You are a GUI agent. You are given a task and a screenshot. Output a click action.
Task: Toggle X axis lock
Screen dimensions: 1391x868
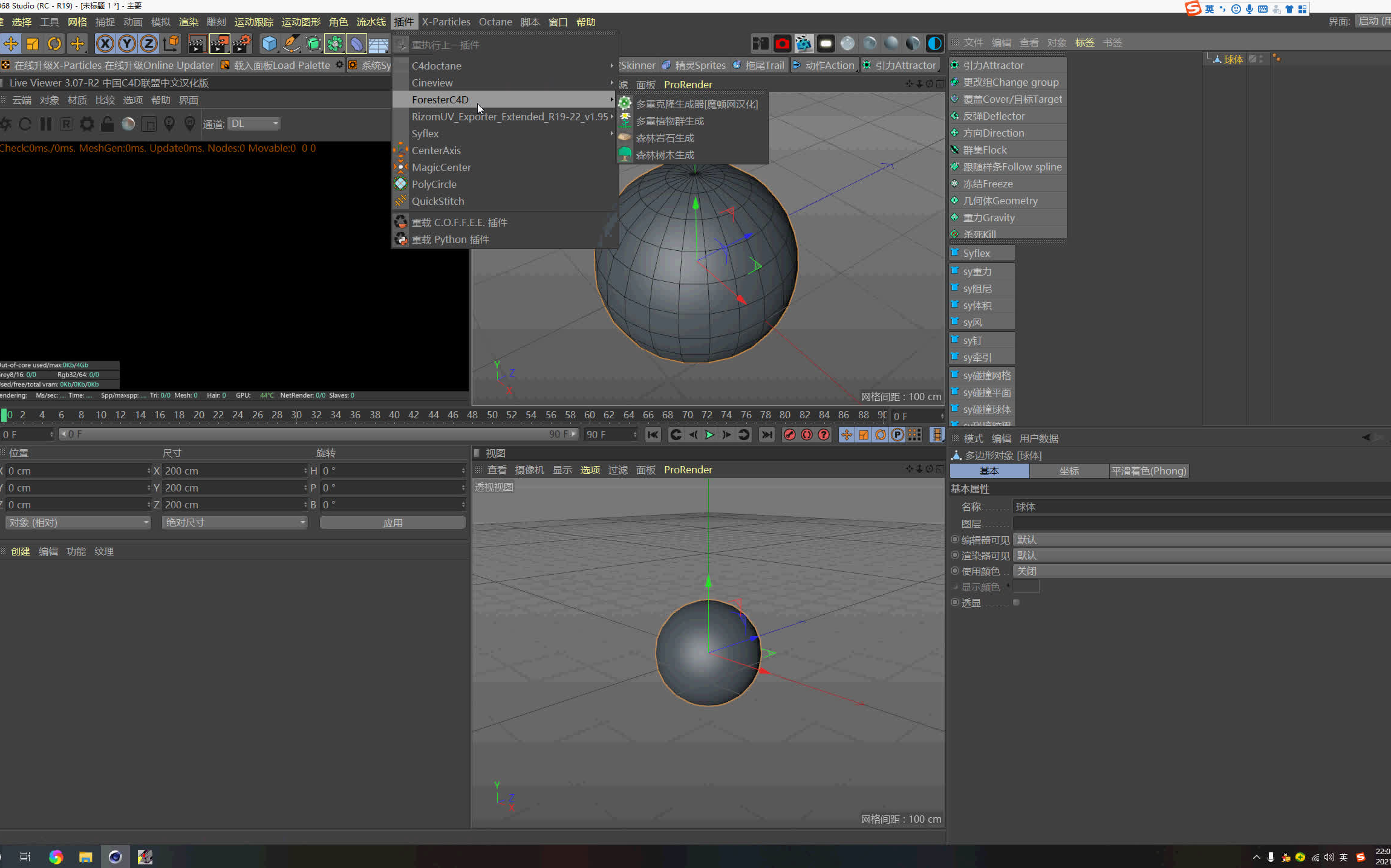(105, 44)
